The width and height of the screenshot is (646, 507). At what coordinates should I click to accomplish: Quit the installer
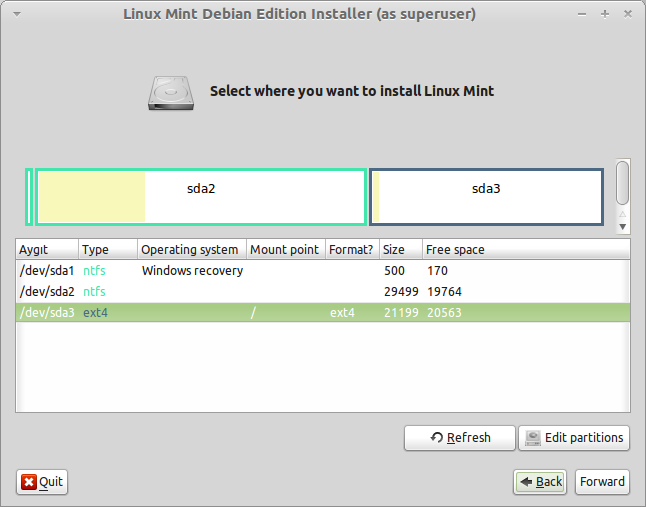[42, 482]
